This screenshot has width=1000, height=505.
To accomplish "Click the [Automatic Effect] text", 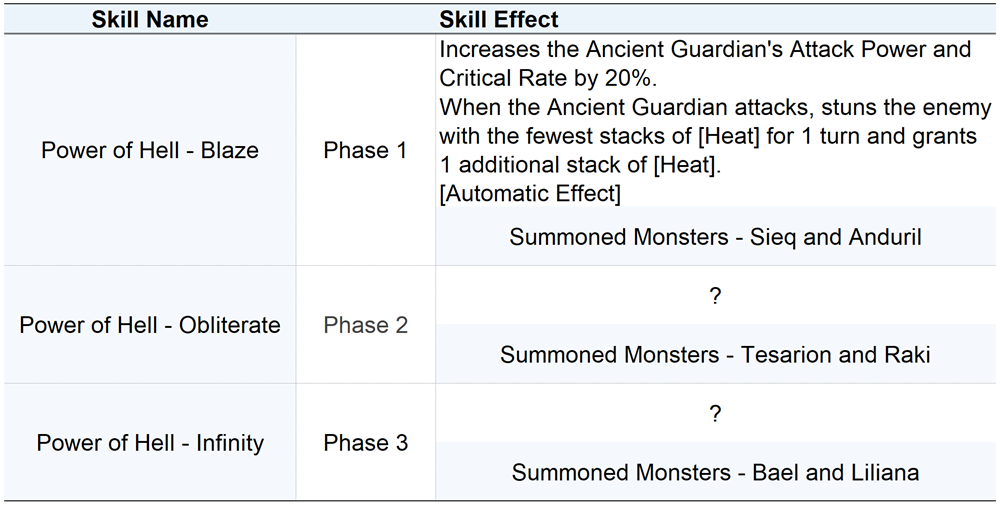I will click(x=530, y=194).
